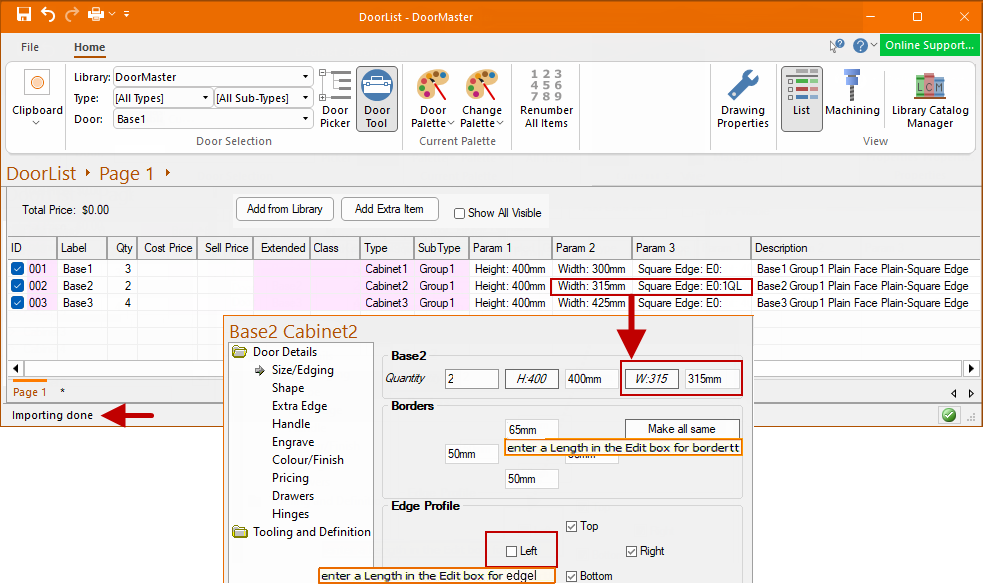Open the Door Base1 dropdown
Image resolution: width=983 pixels, height=584 pixels.
(x=305, y=119)
